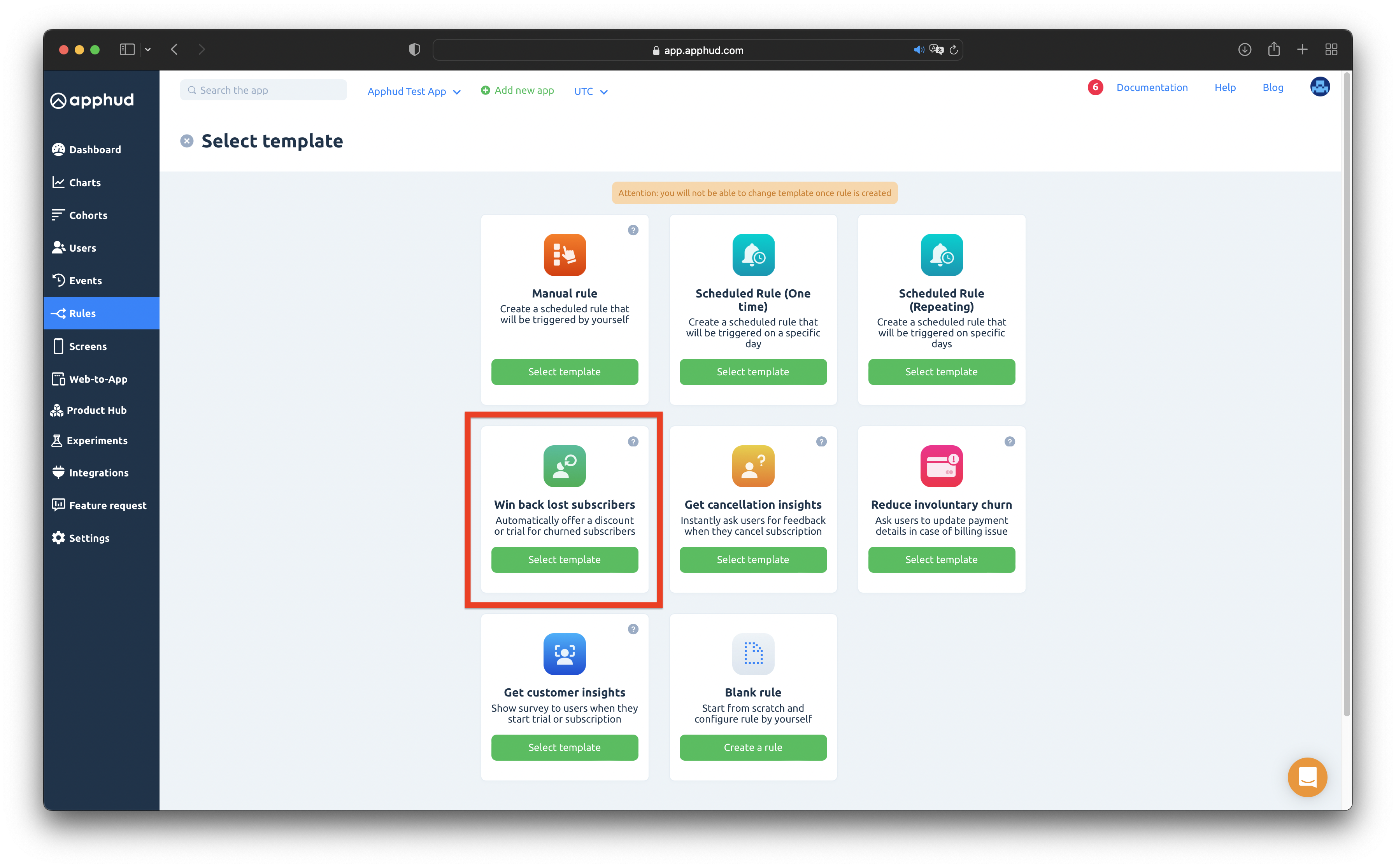1396x868 pixels.
Task: Close Select template with X icon
Action: pyautogui.click(x=187, y=141)
